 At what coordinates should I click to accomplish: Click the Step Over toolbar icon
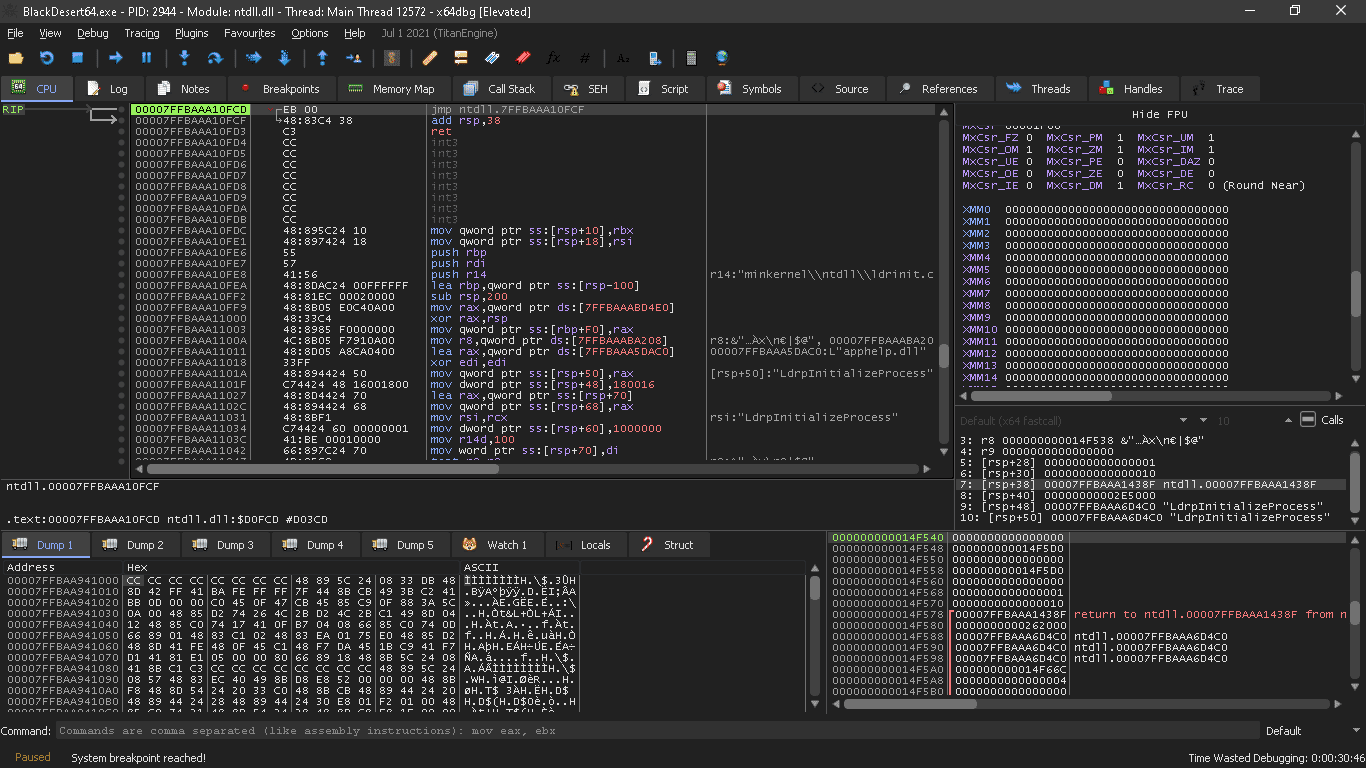(215, 58)
